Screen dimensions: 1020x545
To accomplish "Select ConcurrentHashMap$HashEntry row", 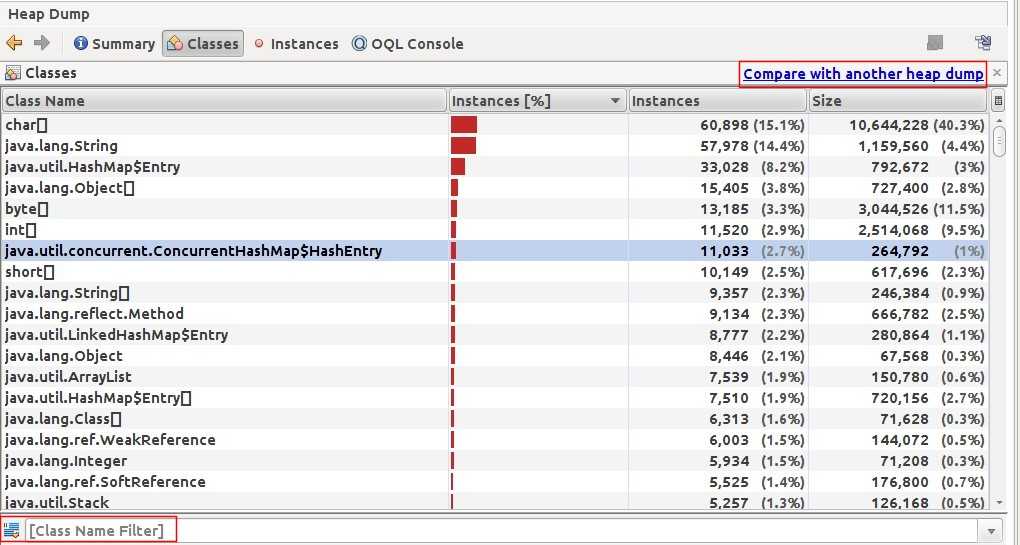I will [x=494, y=251].
